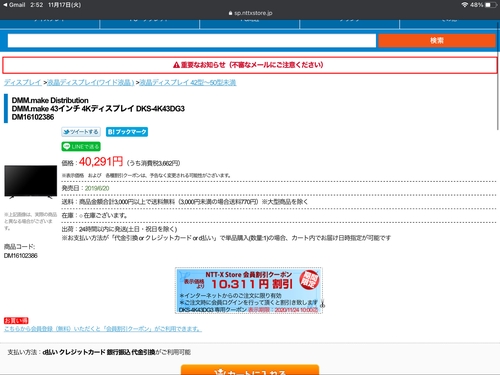Tap the battery indicator icon
Image resolution: width=500 pixels, height=375 pixels.
490,5
